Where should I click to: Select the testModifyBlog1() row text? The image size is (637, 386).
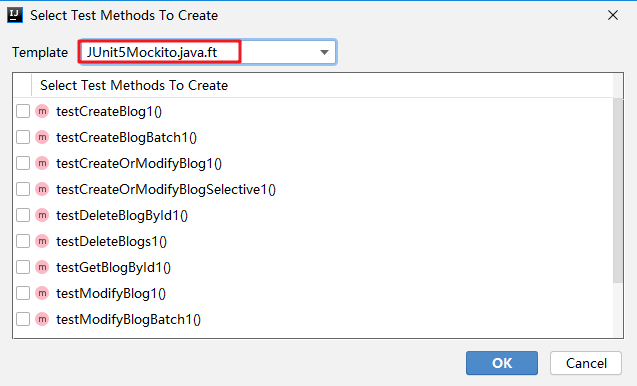click(111, 293)
